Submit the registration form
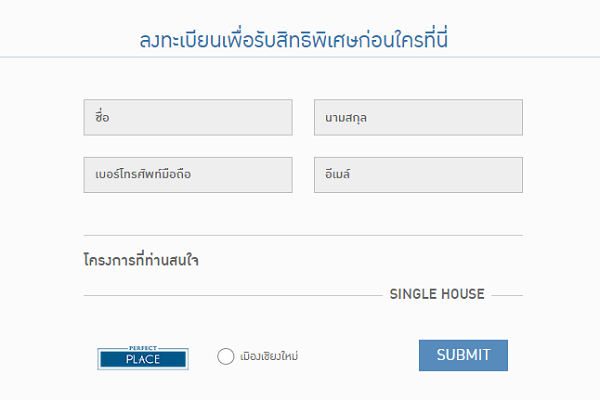 point(463,355)
